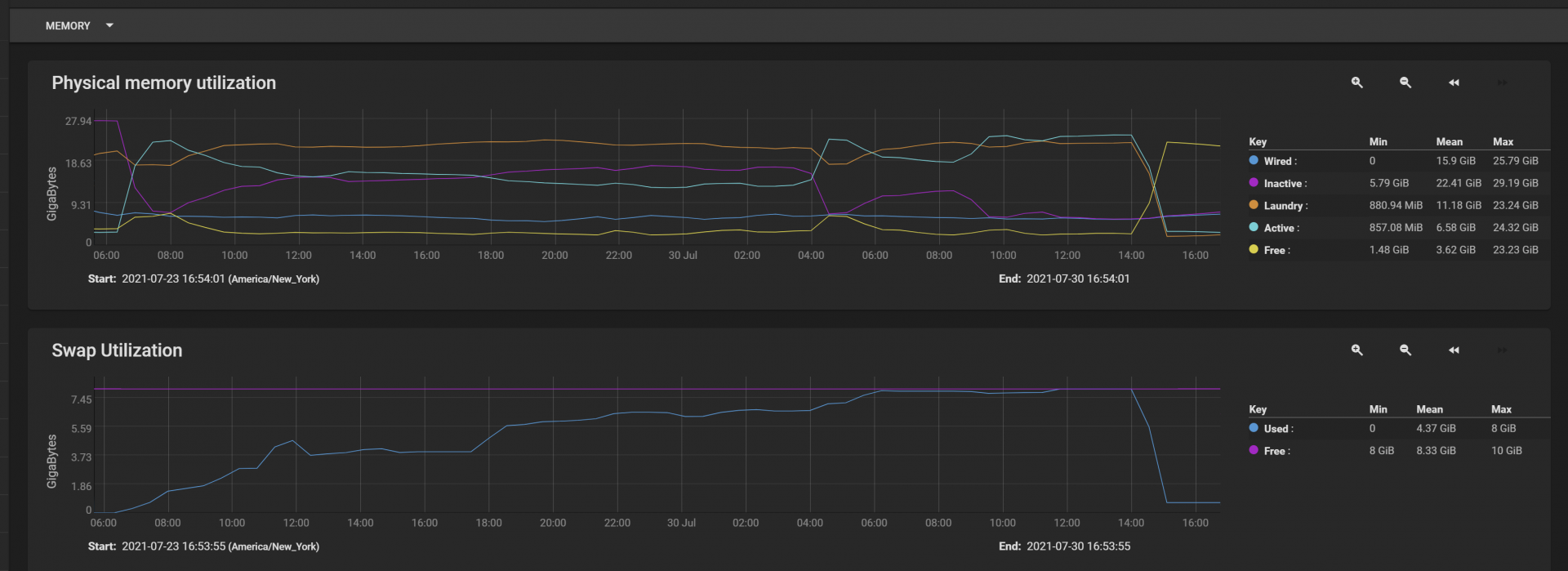1568x571 pixels.
Task: Step back in Physical memory utilization chart
Action: pyautogui.click(x=1454, y=83)
